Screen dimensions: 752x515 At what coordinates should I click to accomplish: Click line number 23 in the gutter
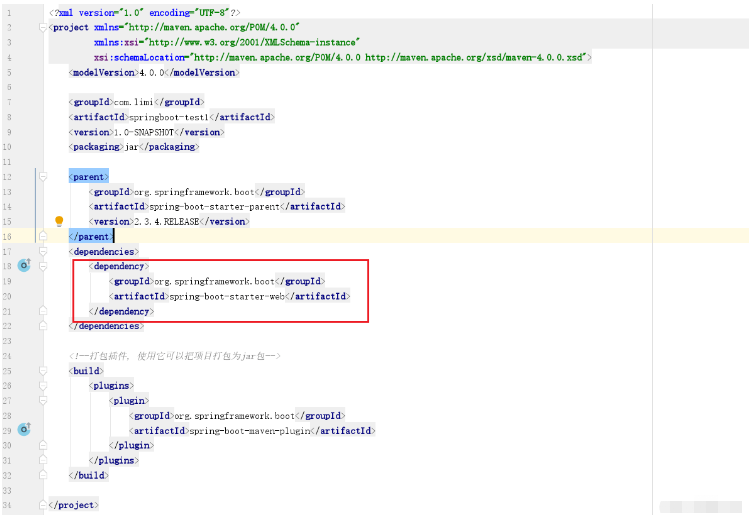pos(7,341)
